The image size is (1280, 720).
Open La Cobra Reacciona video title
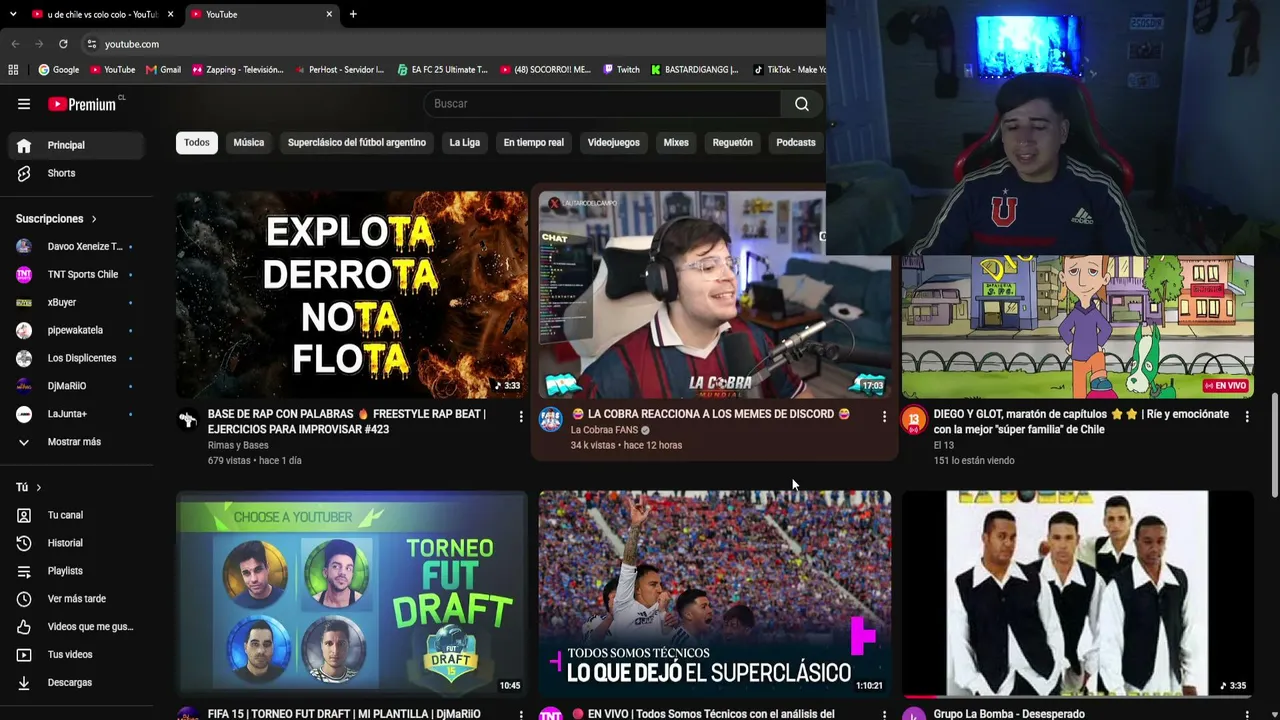click(710, 414)
